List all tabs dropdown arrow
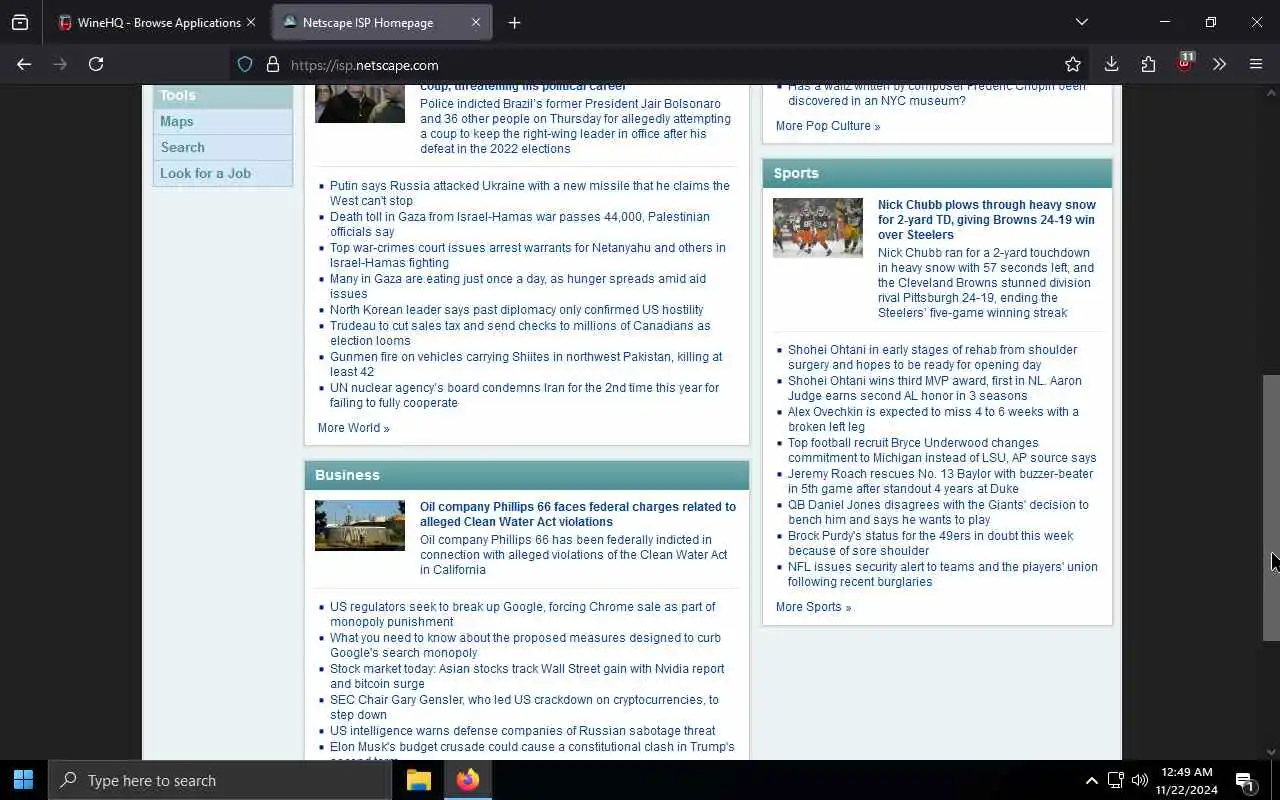 tap(1081, 22)
